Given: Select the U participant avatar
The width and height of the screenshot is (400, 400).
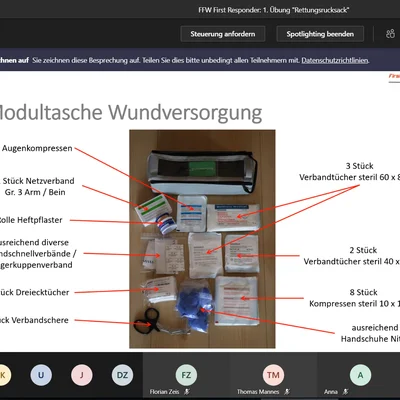Looking at the screenshot, I should pyautogui.click(x=41, y=375).
